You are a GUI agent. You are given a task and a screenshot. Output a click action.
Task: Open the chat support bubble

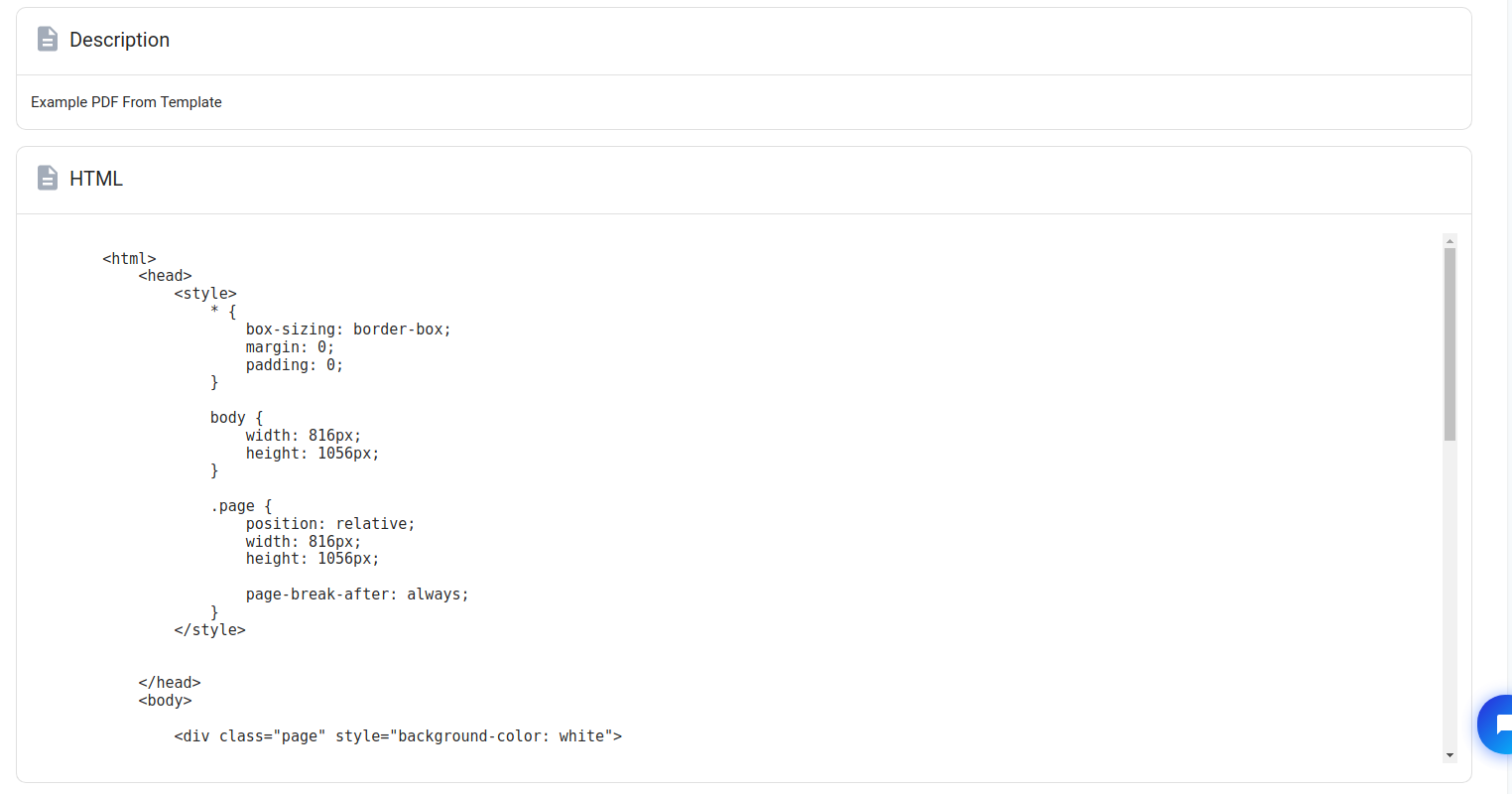tap(1497, 725)
